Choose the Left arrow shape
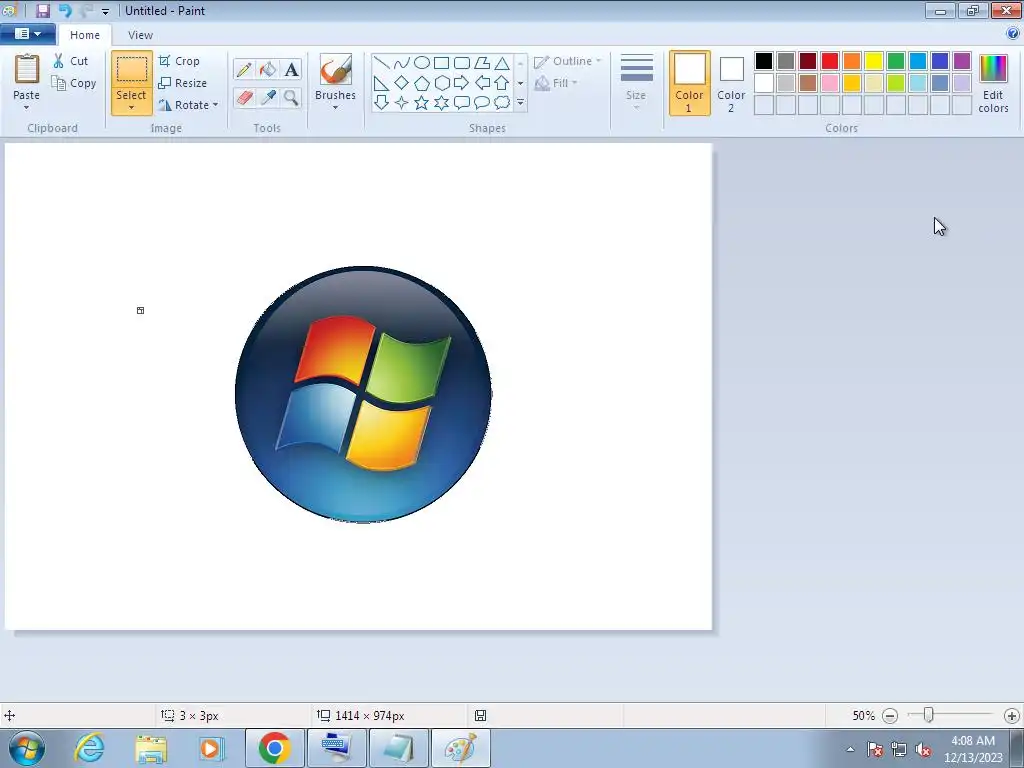 (x=482, y=83)
